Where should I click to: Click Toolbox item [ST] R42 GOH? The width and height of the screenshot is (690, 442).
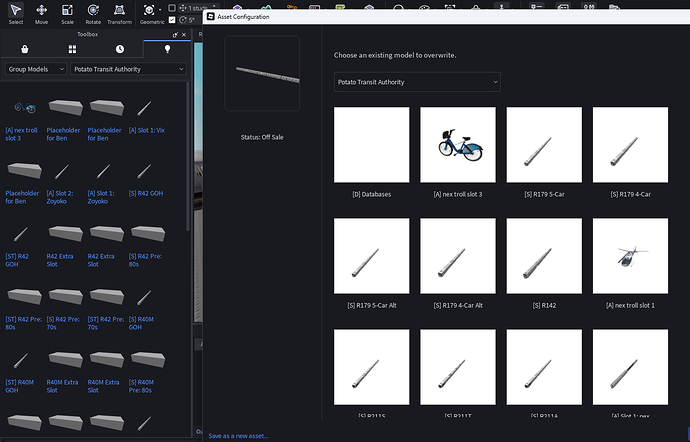pyautogui.click(x=20, y=247)
